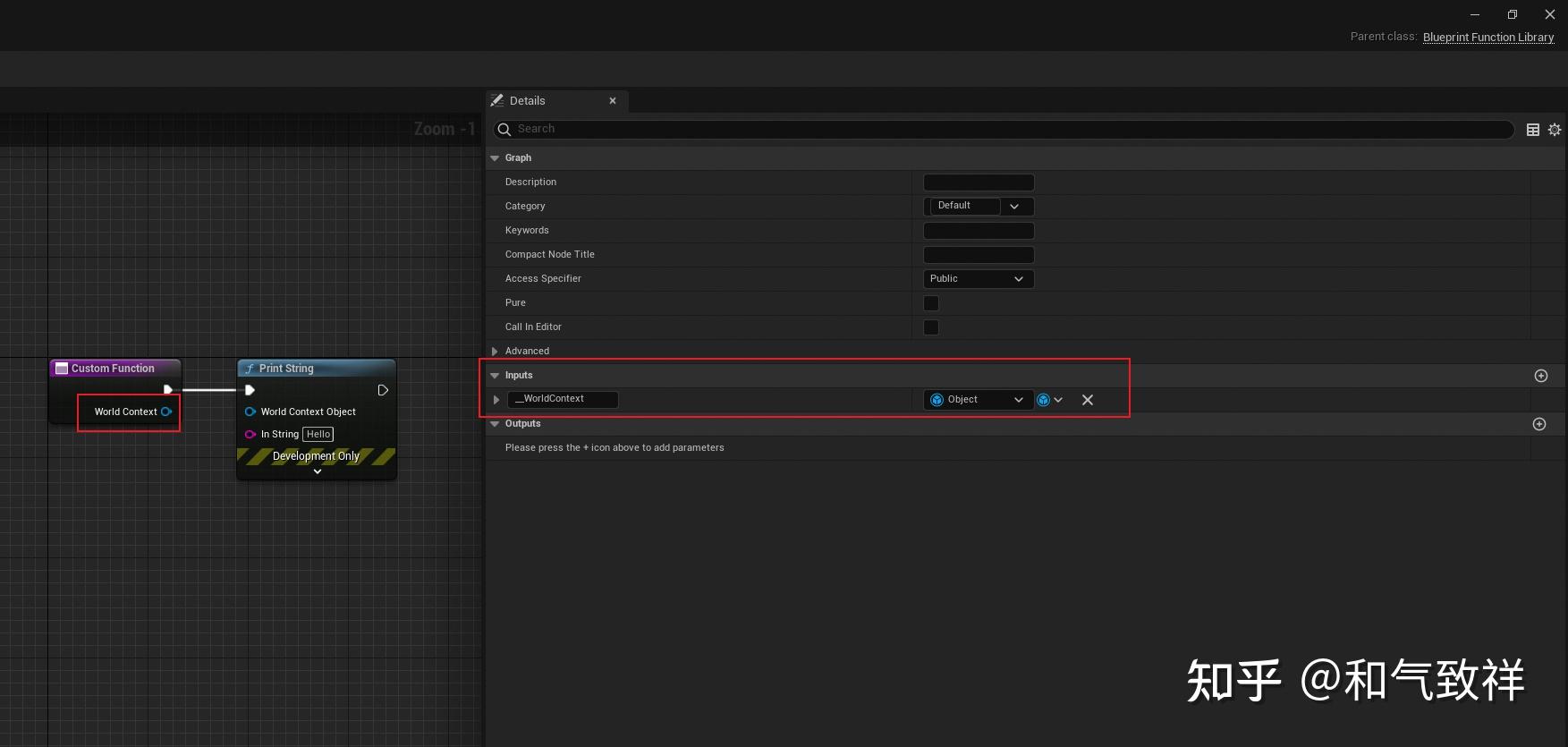Expand the Advanced section
The width and height of the screenshot is (1568, 747).
click(495, 352)
